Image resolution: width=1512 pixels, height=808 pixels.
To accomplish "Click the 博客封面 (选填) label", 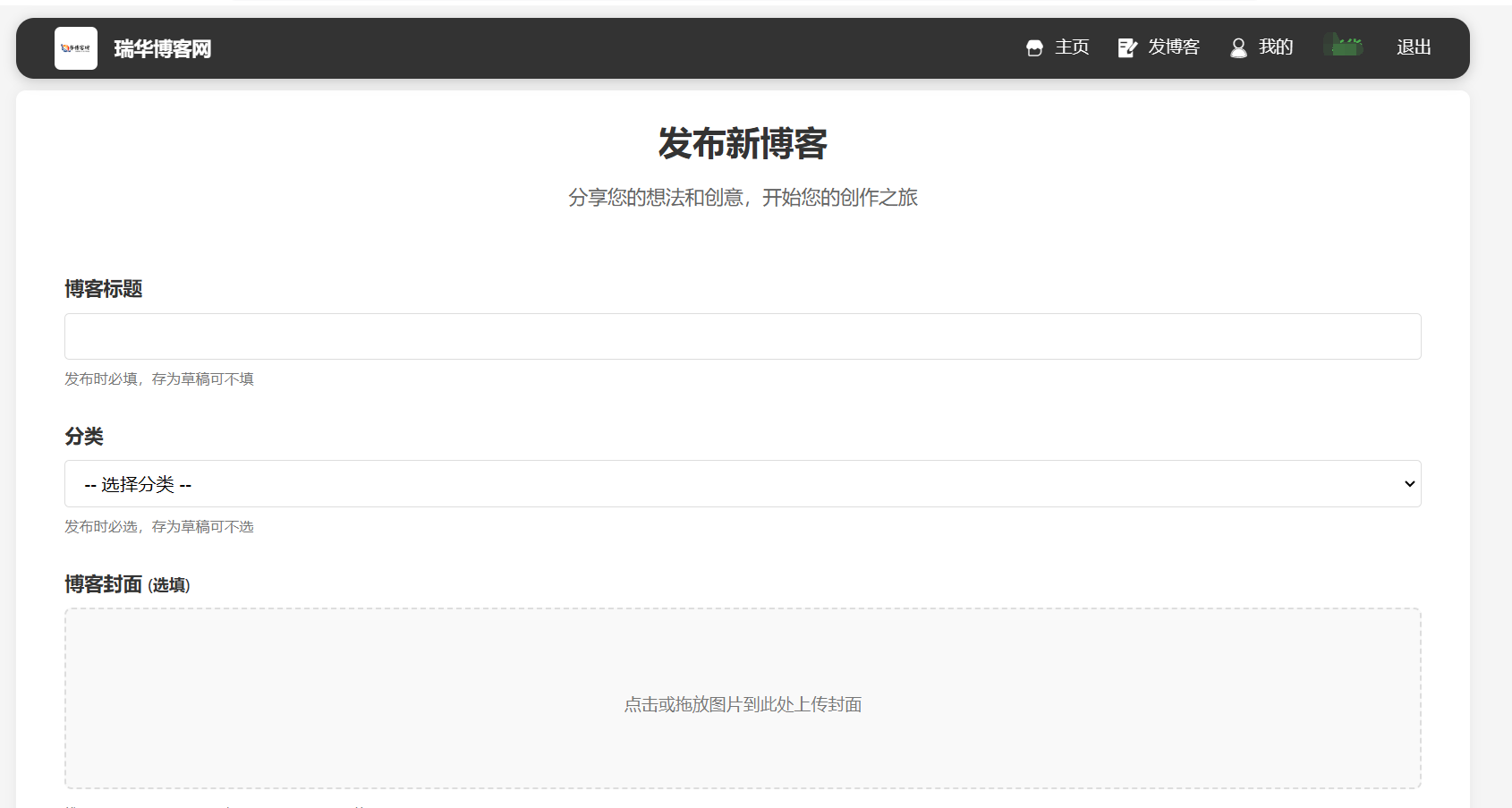I will pos(127,584).
